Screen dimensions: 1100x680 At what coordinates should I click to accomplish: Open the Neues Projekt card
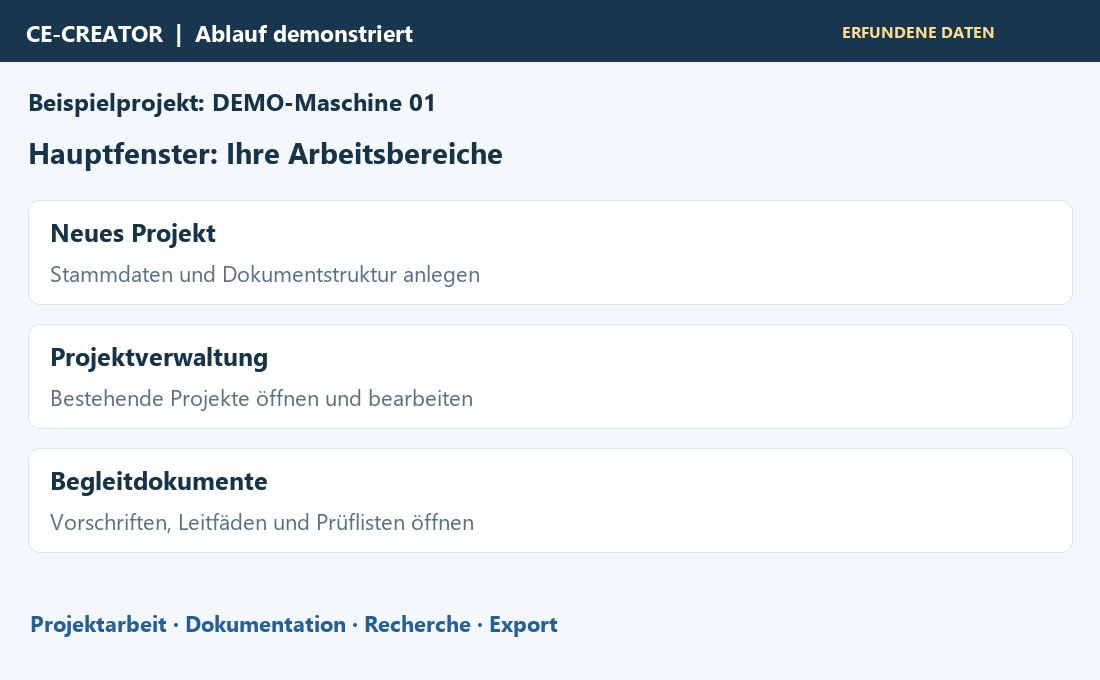(550, 253)
